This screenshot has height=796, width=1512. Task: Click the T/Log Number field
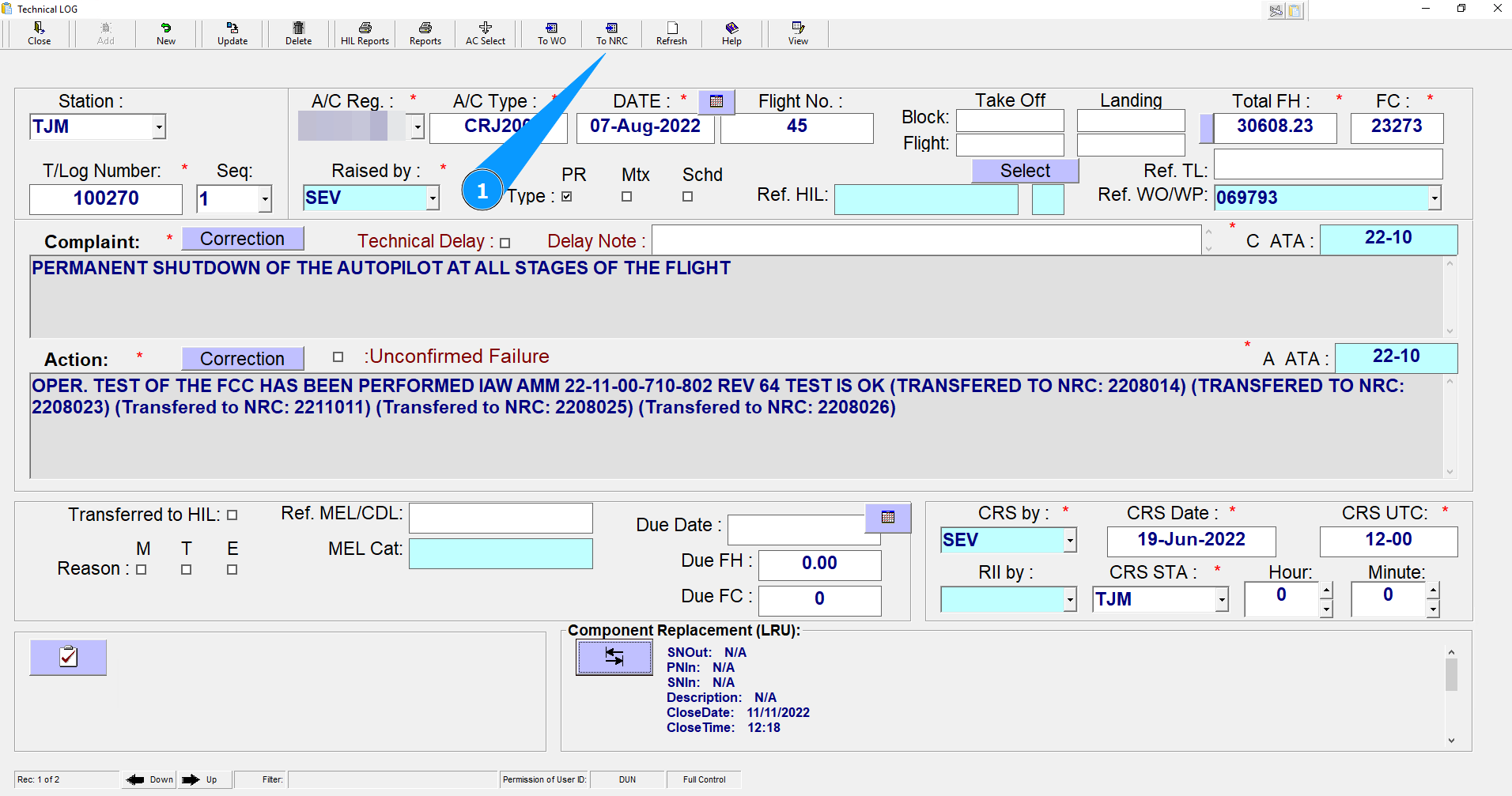pyautogui.click(x=106, y=199)
